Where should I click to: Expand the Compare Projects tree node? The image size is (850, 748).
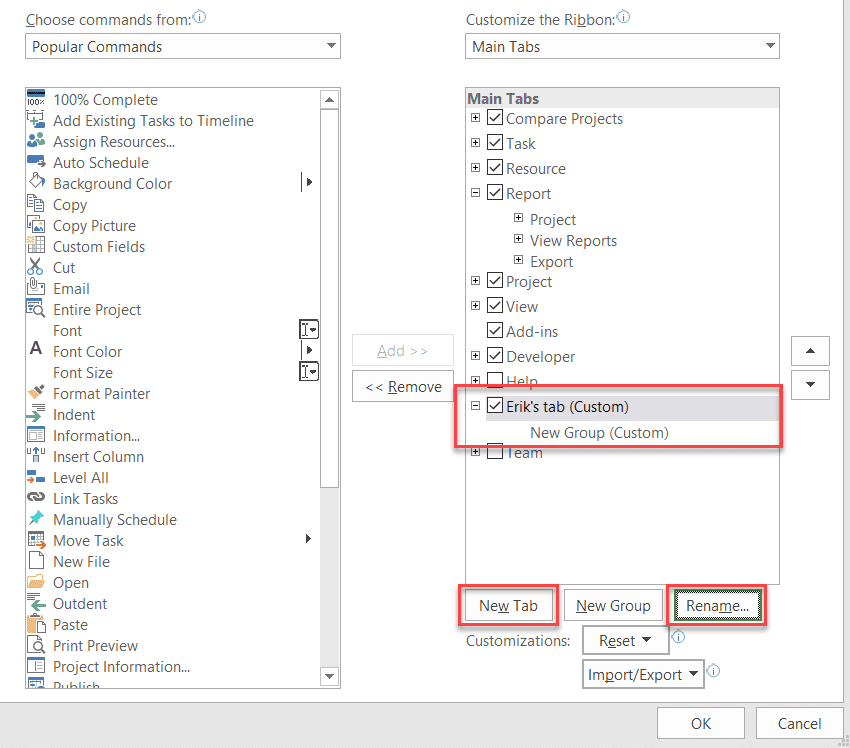point(475,118)
